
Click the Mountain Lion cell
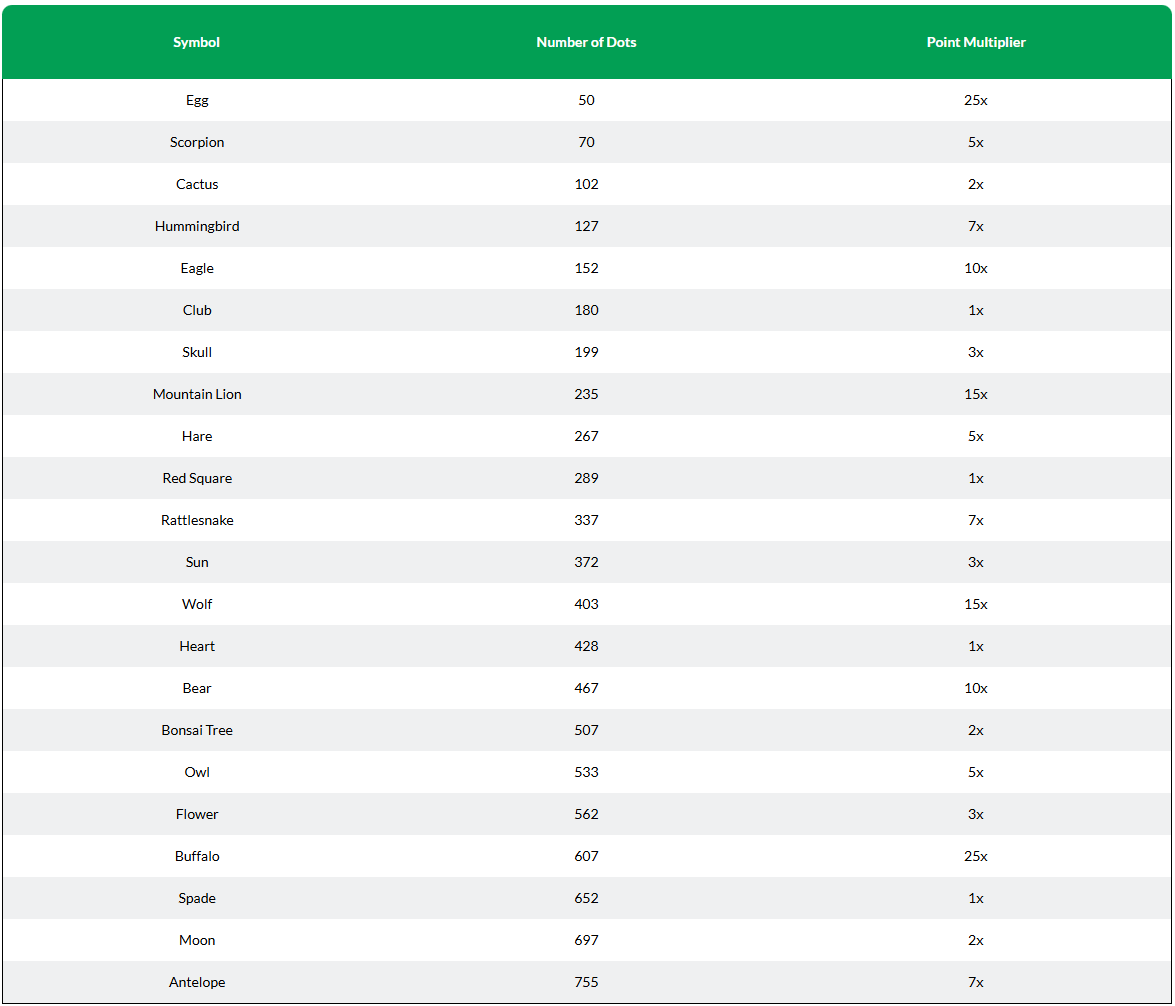pyautogui.click(x=197, y=394)
